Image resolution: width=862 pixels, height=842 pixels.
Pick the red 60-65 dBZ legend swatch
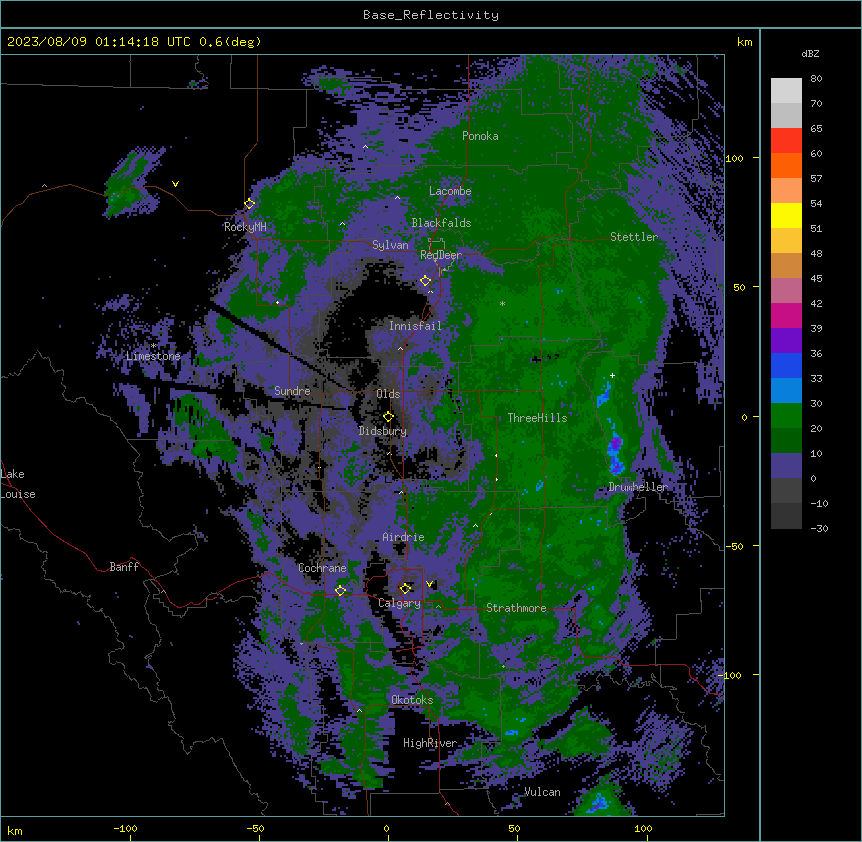click(786, 141)
